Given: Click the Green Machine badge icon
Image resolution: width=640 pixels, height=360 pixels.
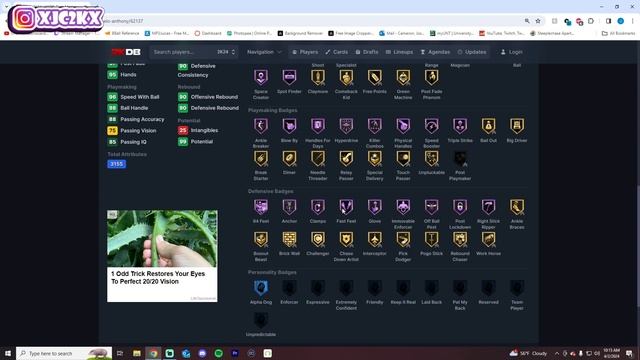Looking at the screenshot, I should [403, 77].
